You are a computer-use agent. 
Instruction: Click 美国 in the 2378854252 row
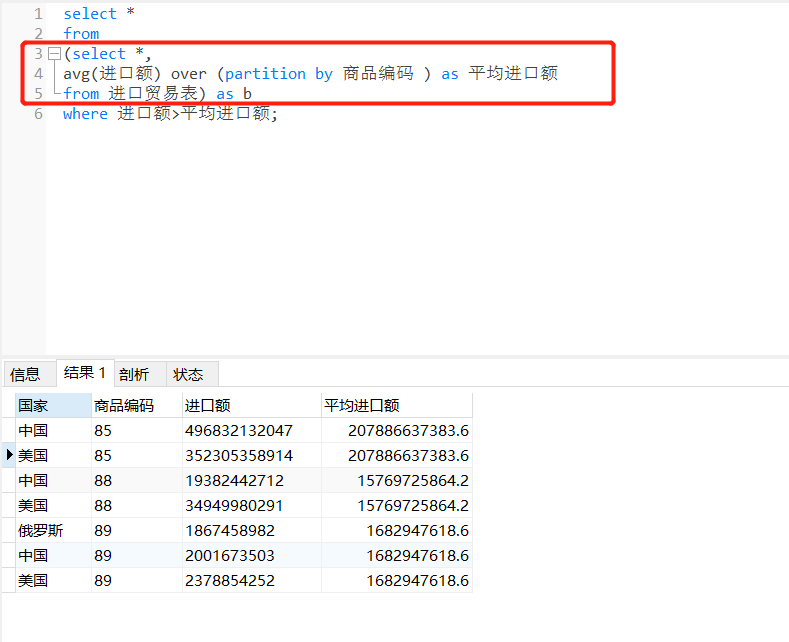[53, 581]
